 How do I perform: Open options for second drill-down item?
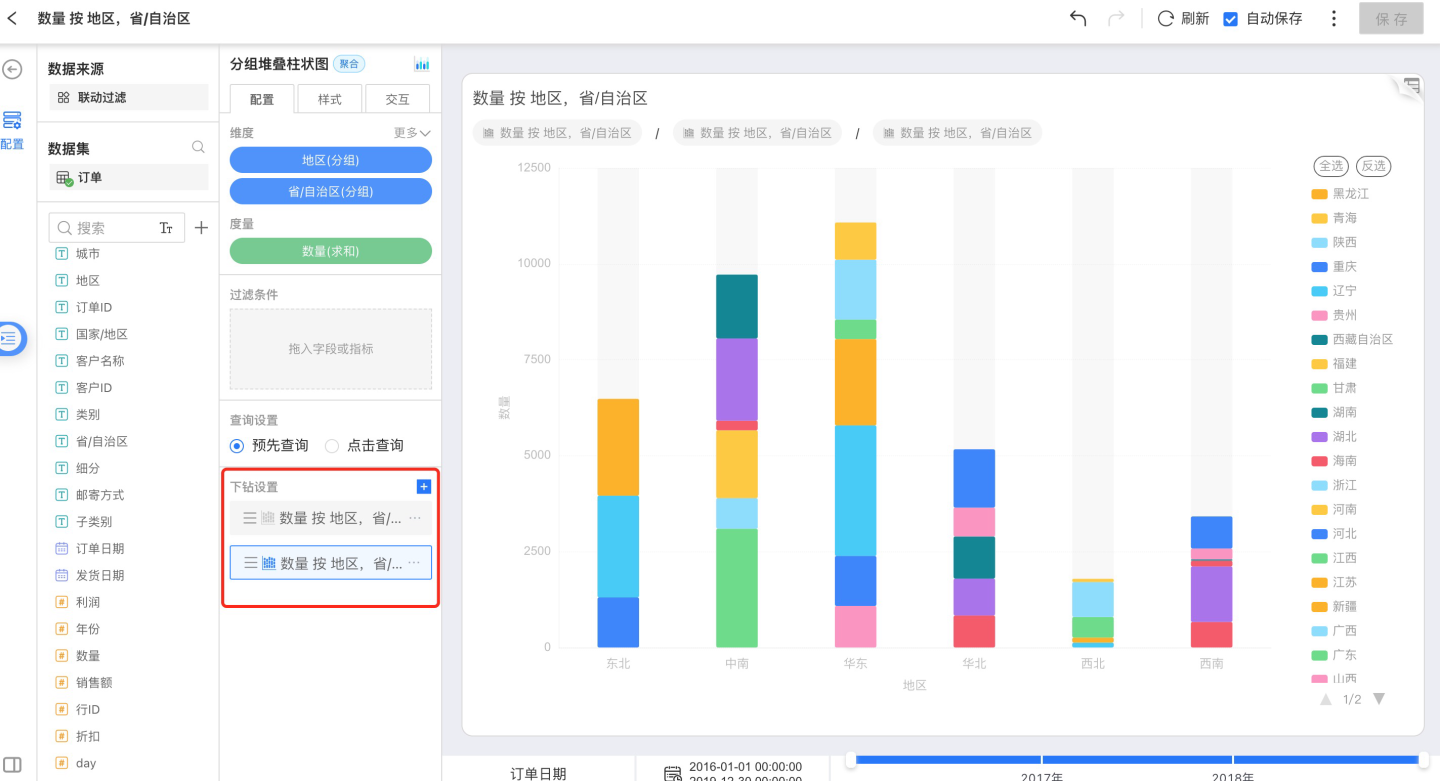tap(414, 563)
